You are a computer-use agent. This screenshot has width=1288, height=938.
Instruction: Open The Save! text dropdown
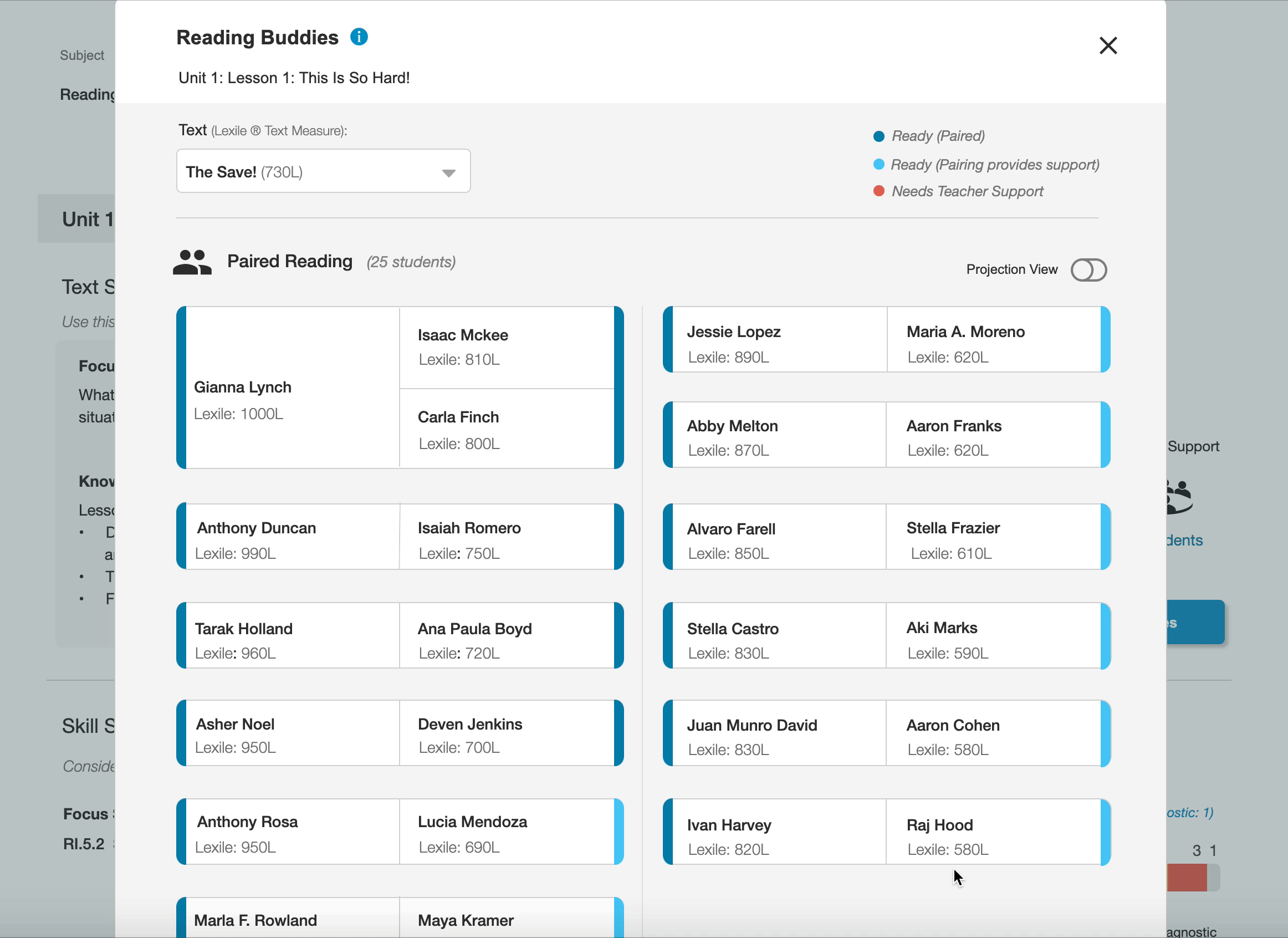(x=323, y=171)
